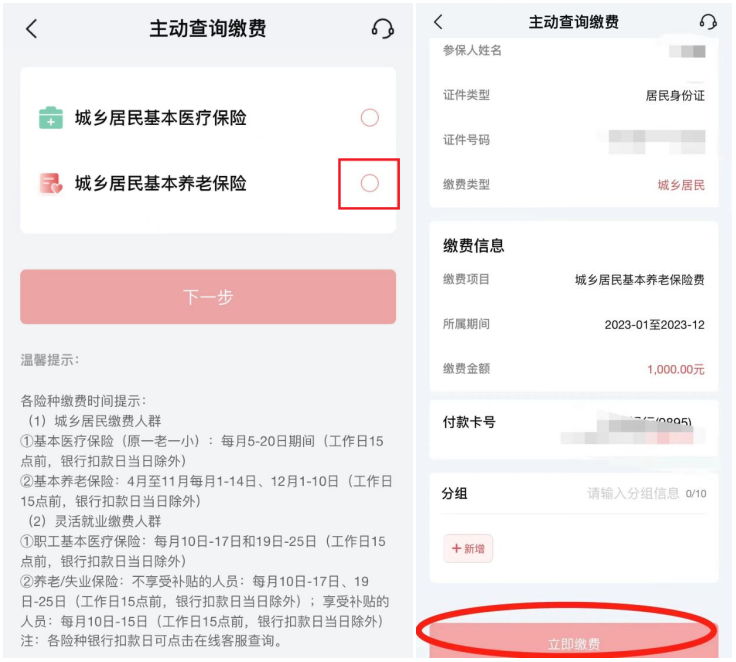The image size is (736, 662).
Task: Open customer service headset on right screen
Action: pyautogui.click(x=708, y=22)
